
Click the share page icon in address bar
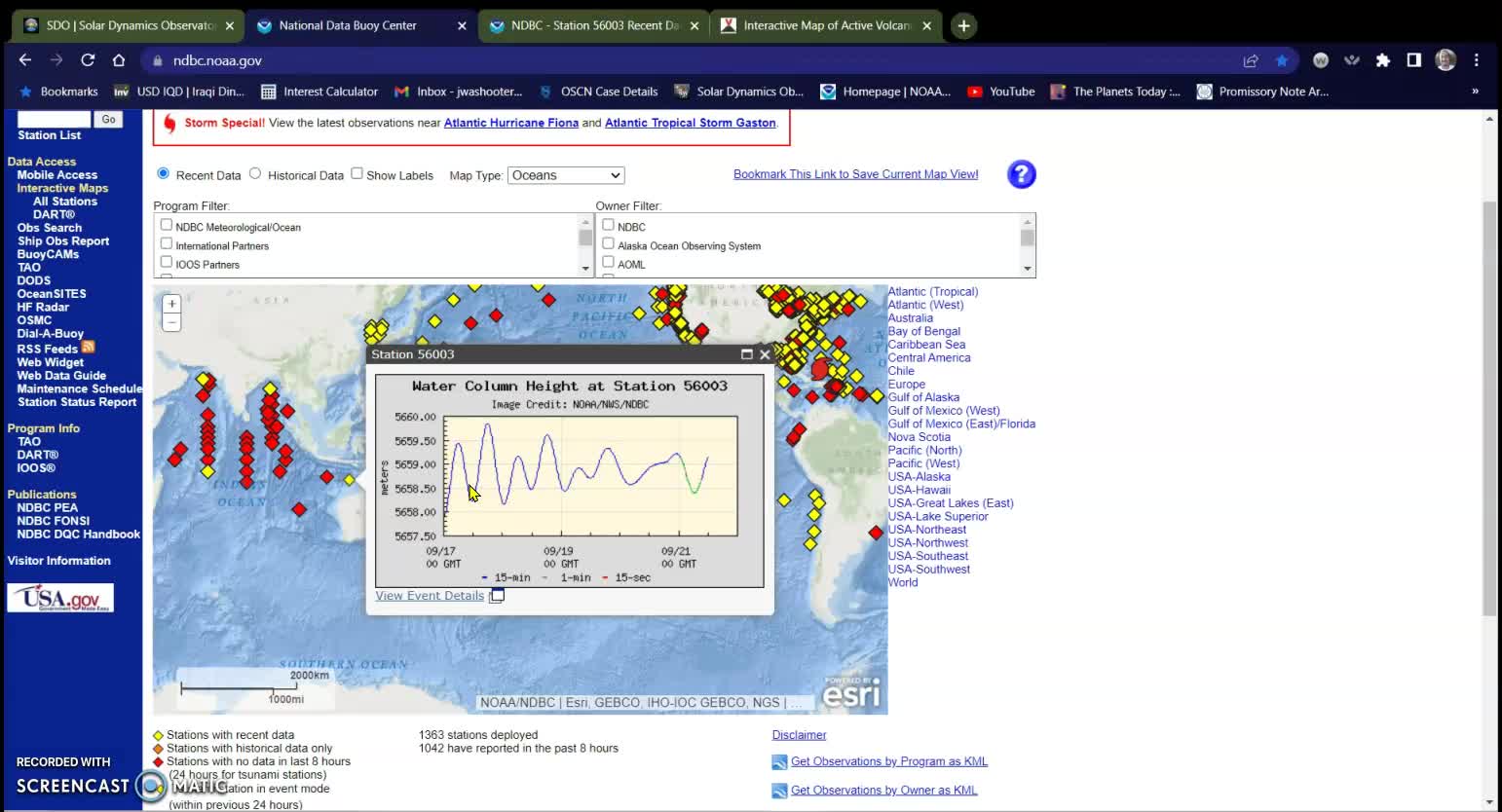point(1251,60)
